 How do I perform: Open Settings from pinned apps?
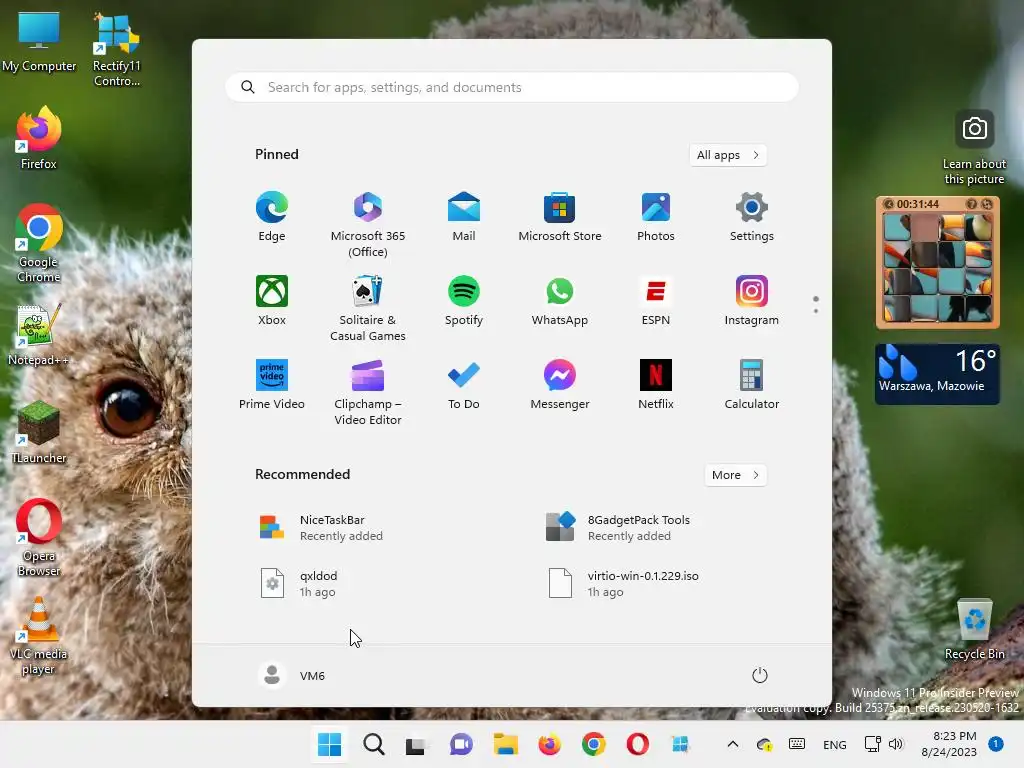point(752,217)
